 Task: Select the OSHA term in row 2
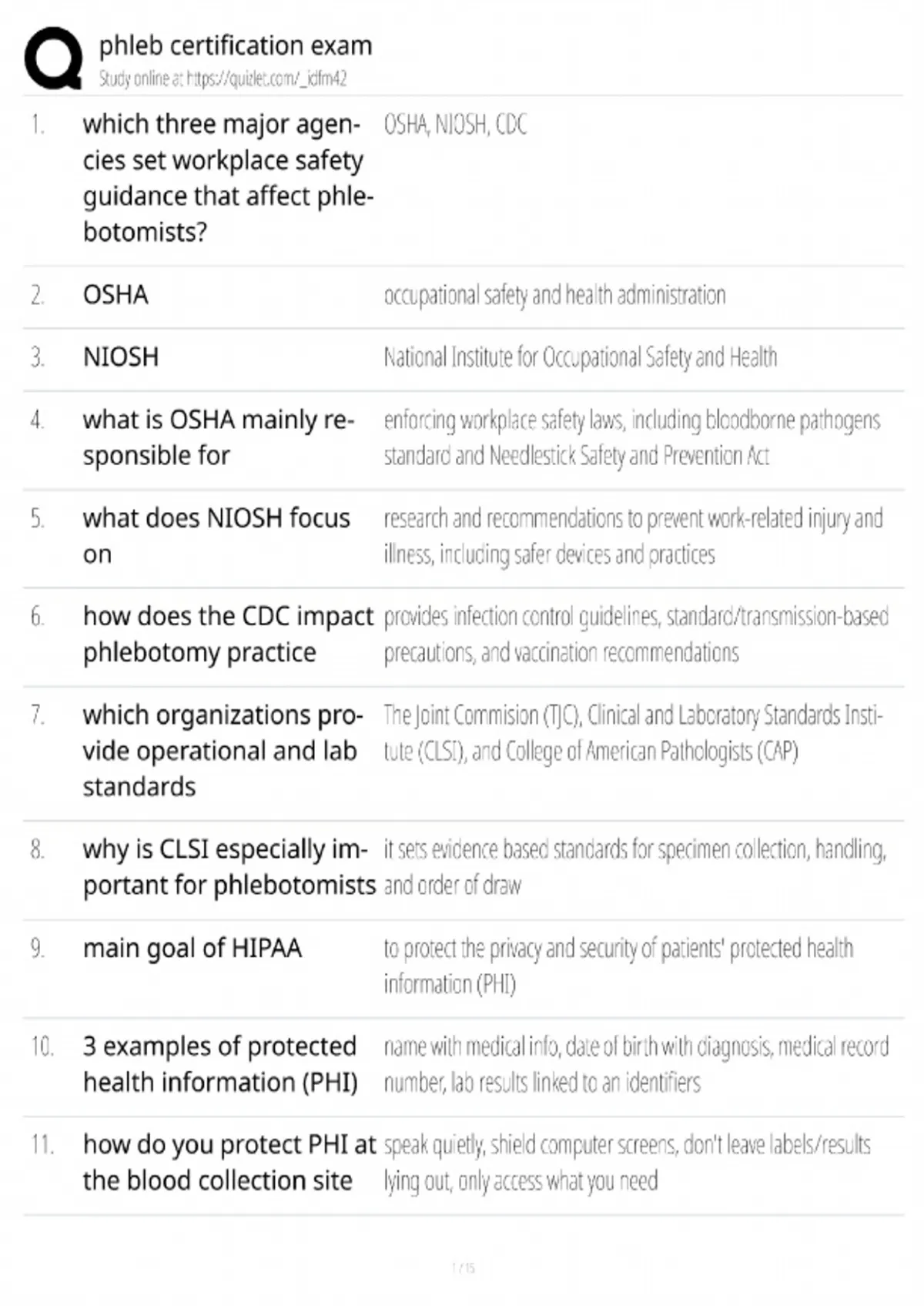pyautogui.click(x=115, y=295)
